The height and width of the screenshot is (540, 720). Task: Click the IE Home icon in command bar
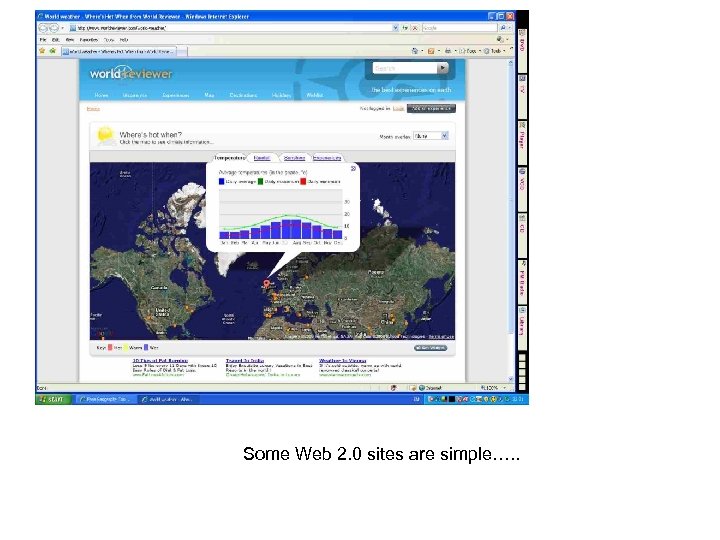point(415,51)
